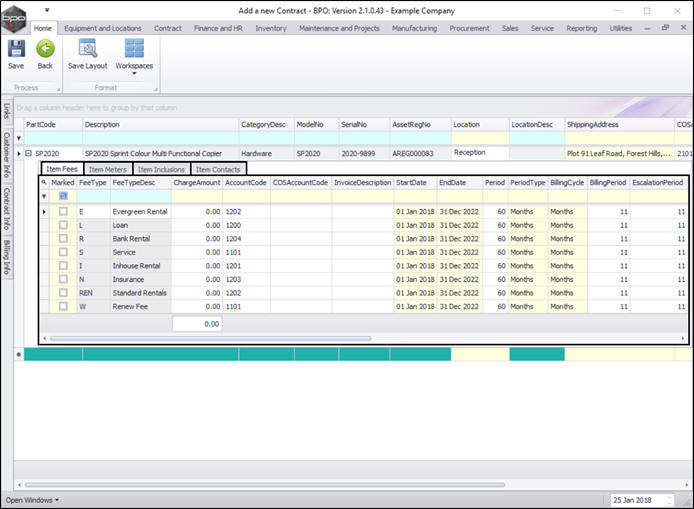Click the green Back arrow icon
This screenshot has height=509, width=694.
click(45, 49)
